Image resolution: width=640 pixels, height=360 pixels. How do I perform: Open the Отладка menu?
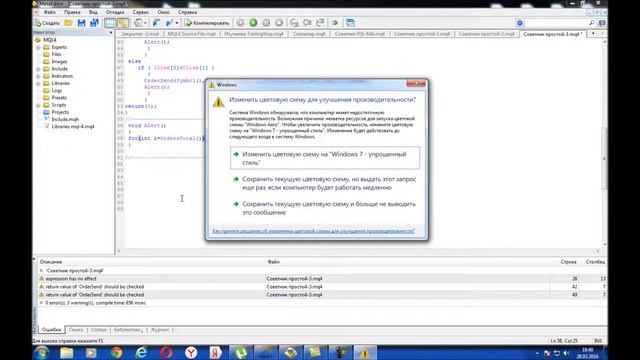click(115, 12)
